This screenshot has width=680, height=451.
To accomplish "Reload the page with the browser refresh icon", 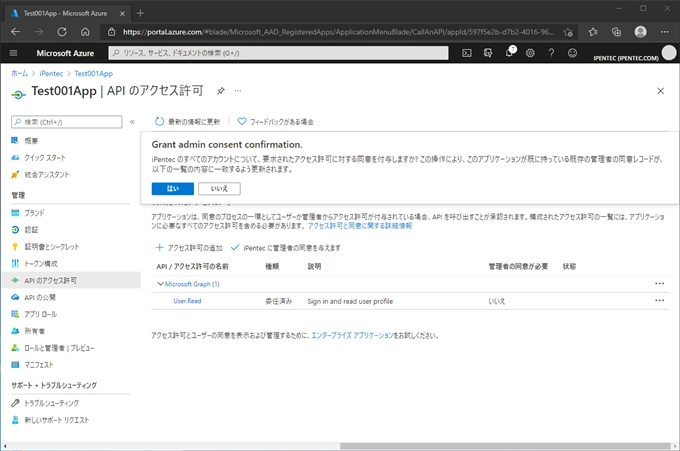I will tap(62, 32).
